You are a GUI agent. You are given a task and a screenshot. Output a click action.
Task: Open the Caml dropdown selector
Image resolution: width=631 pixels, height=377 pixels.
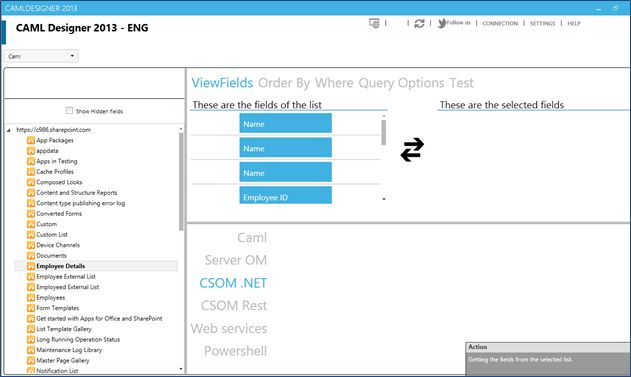41,56
